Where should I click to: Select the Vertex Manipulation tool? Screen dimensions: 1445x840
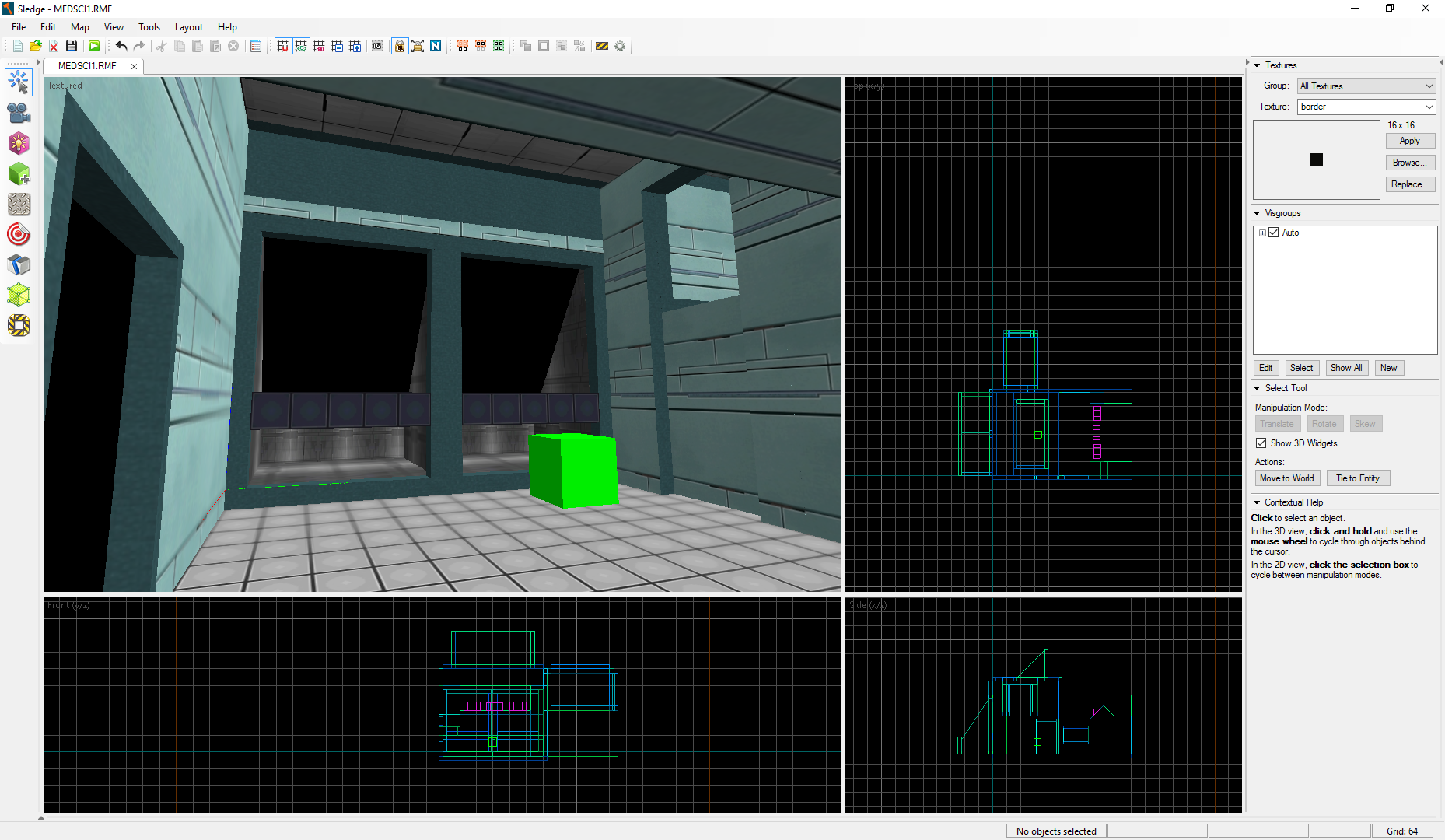pos(19,295)
